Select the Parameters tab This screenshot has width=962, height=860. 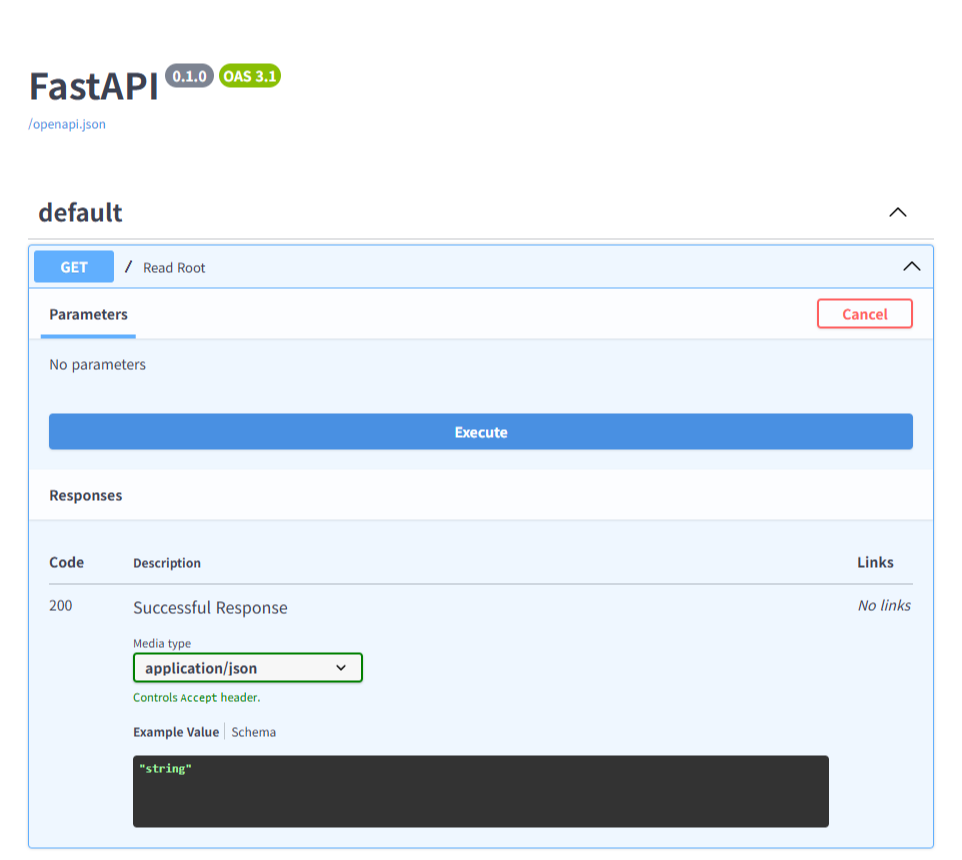(x=88, y=315)
